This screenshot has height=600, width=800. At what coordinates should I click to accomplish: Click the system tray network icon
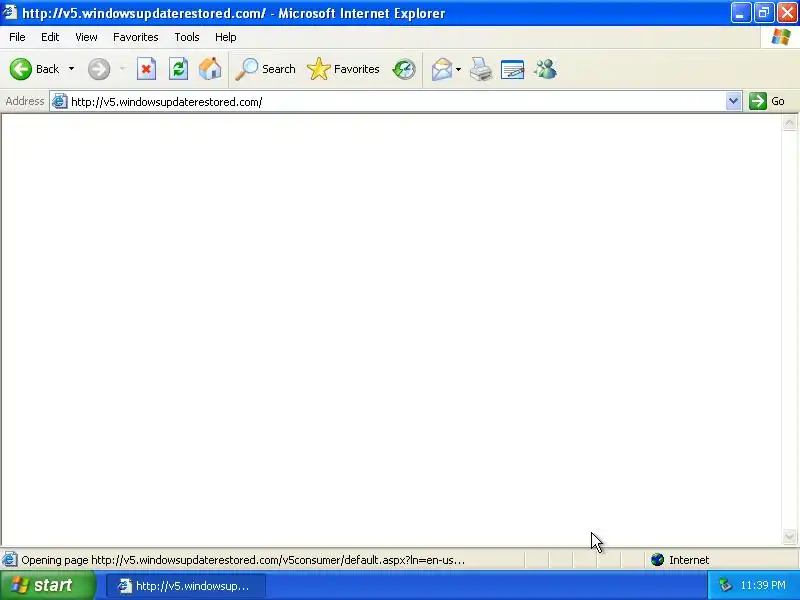[725, 585]
